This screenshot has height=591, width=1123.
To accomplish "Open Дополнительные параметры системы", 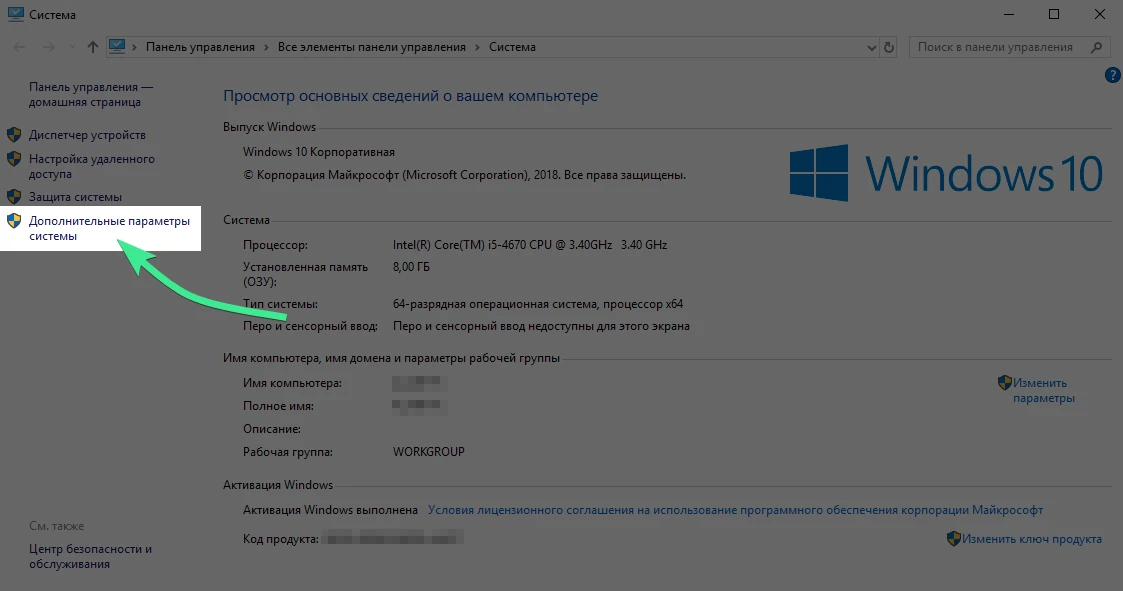I will (108, 228).
